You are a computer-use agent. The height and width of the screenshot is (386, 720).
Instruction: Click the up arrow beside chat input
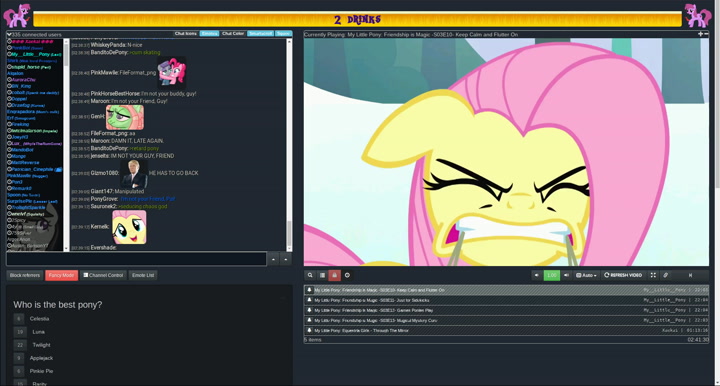coord(273,259)
